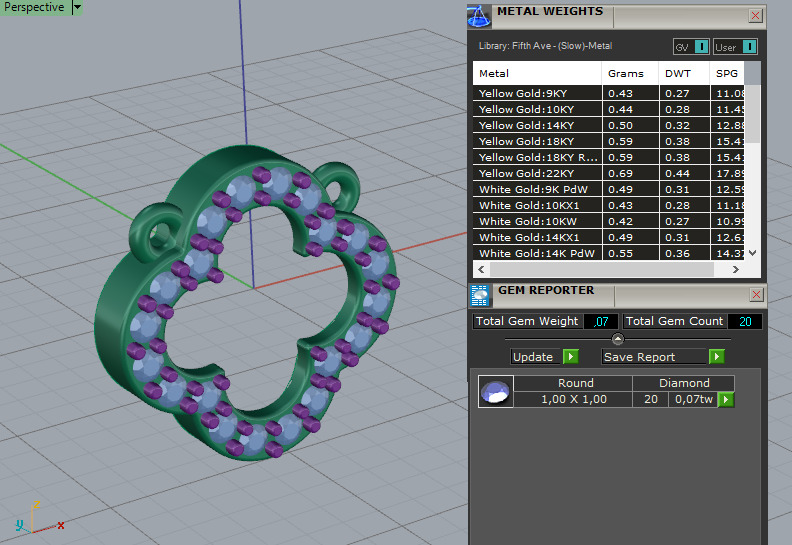Click the 0,07tw weight cell
The image size is (792, 545).
[x=694, y=399]
